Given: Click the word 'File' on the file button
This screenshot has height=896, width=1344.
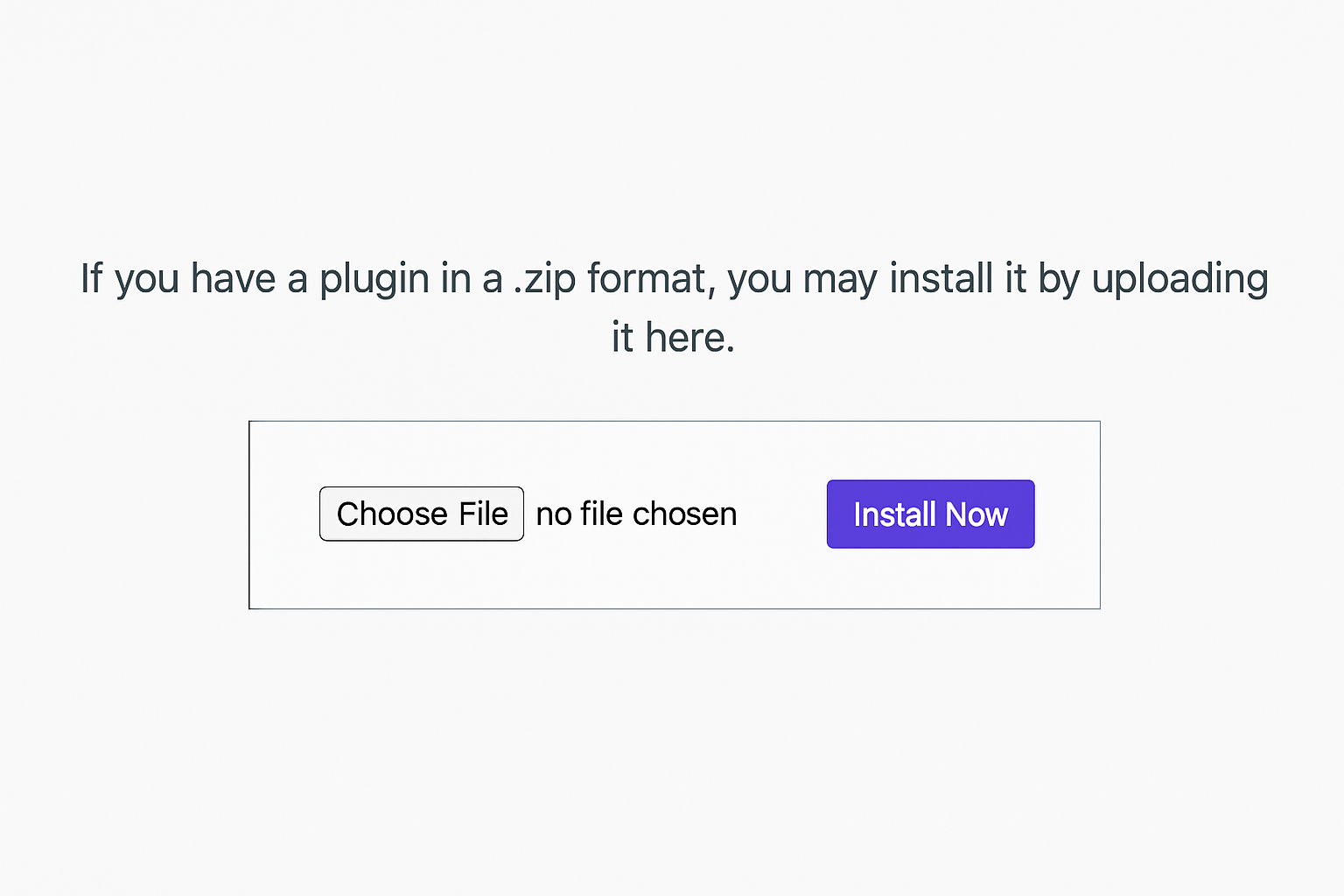Looking at the screenshot, I should tap(483, 514).
